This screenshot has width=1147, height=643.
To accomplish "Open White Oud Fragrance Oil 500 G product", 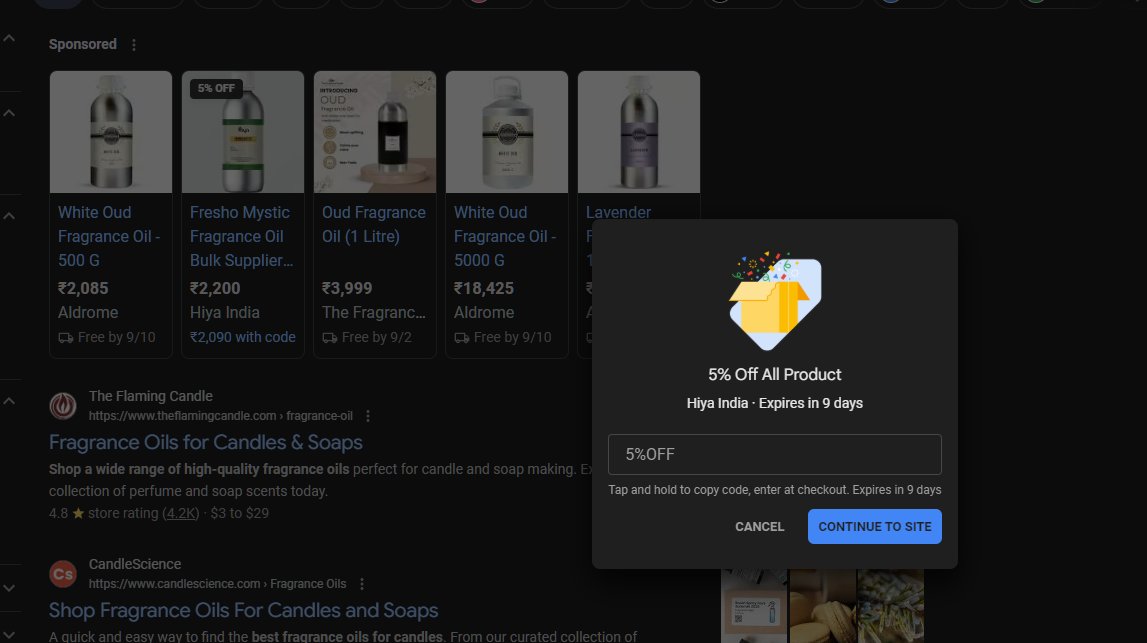I will tap(109, 236).
